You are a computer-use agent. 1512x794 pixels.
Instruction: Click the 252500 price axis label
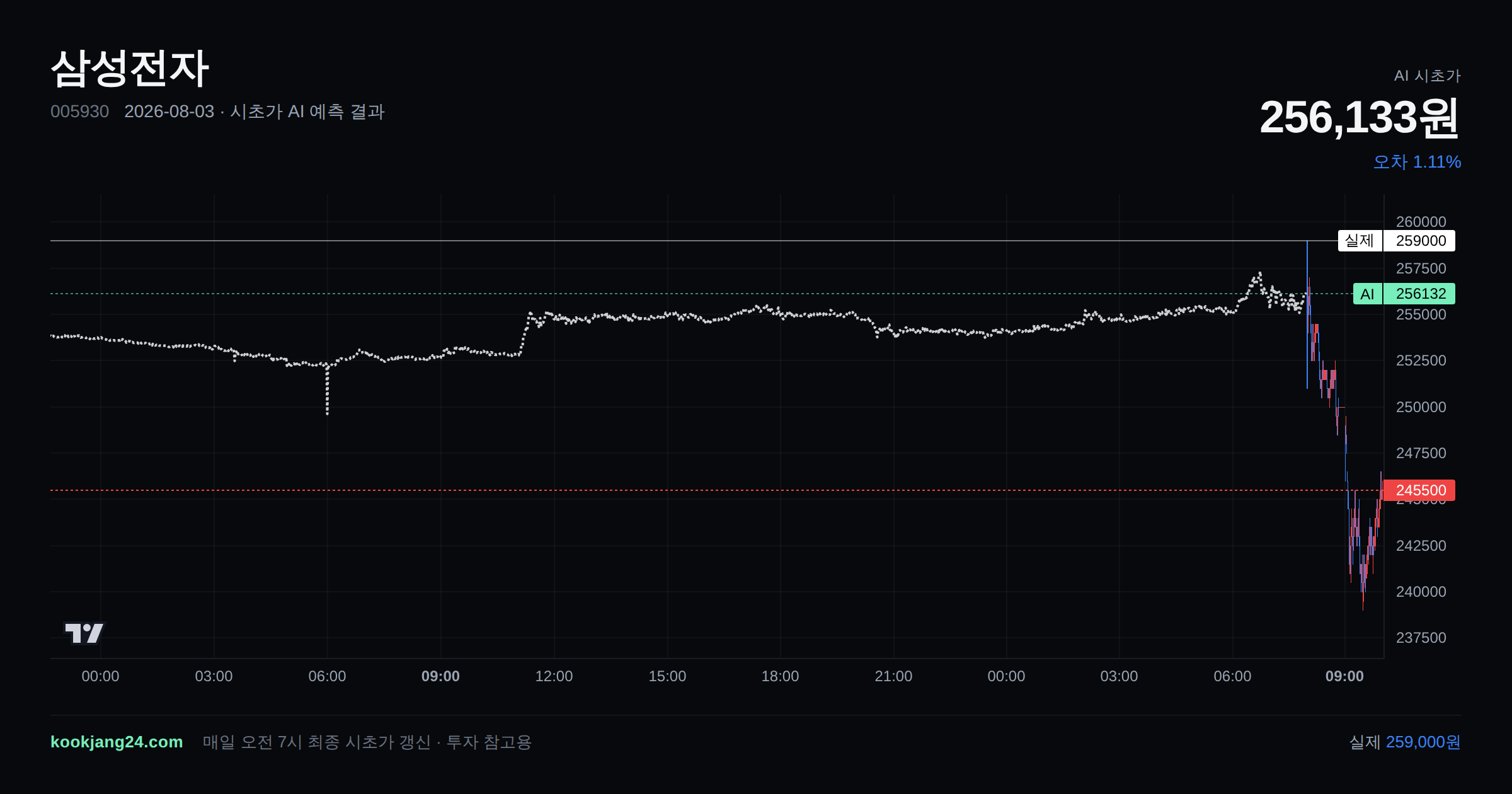click(1421, 360)
